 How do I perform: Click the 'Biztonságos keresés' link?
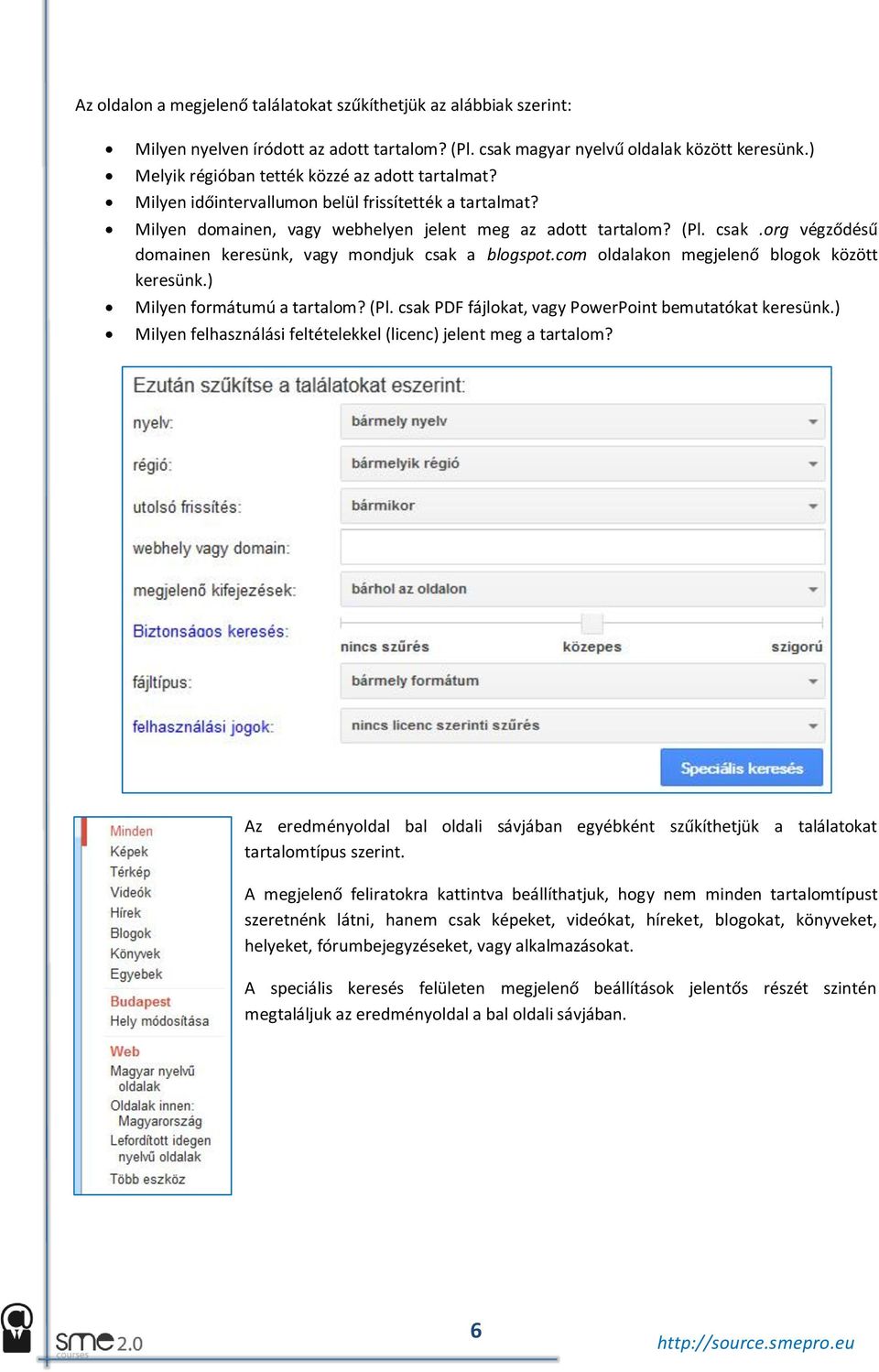click(211, 631)
